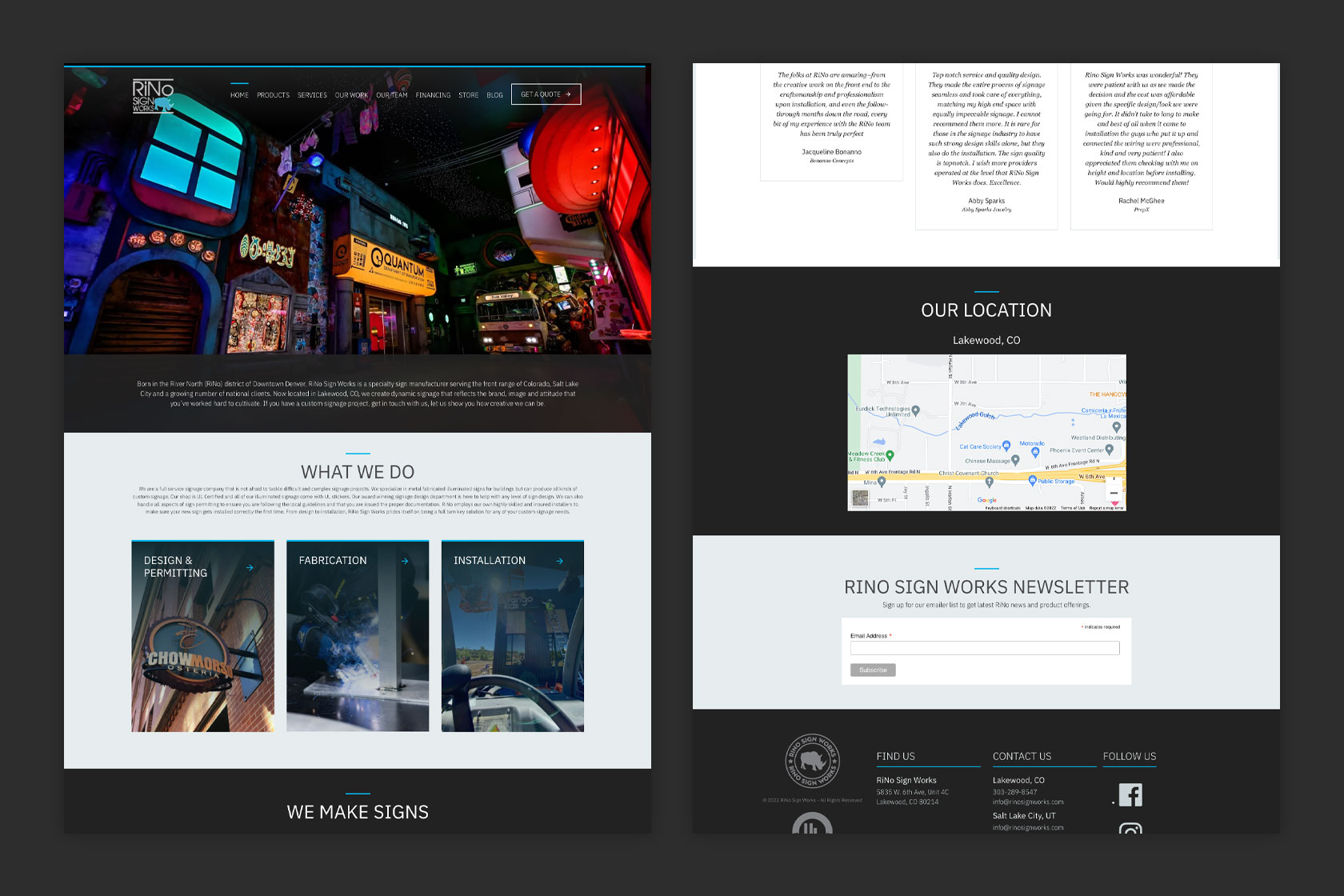This screenshot has height=896, width=1344.
Task: Zoom out on the location map
Action: coord(1115,493)
